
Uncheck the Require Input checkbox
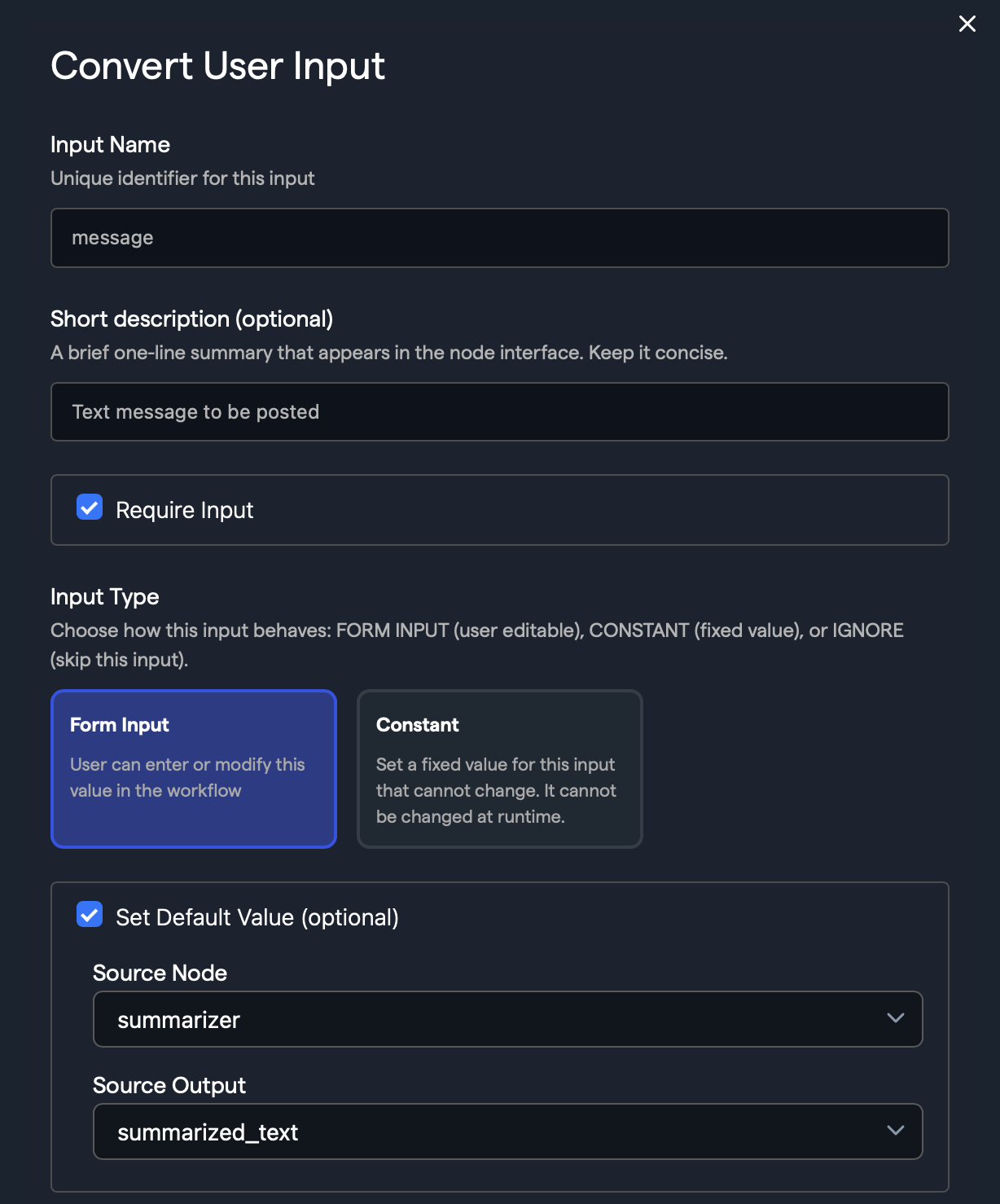coord(90,508)
